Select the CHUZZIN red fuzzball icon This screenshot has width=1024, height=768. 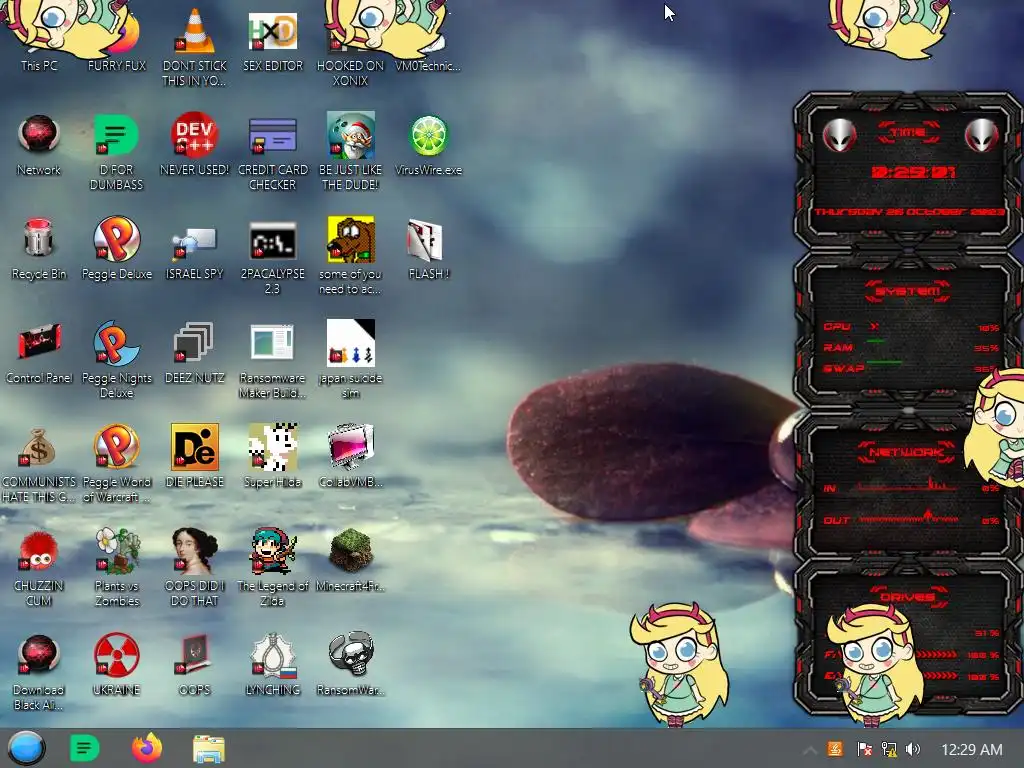coord(39,568)
